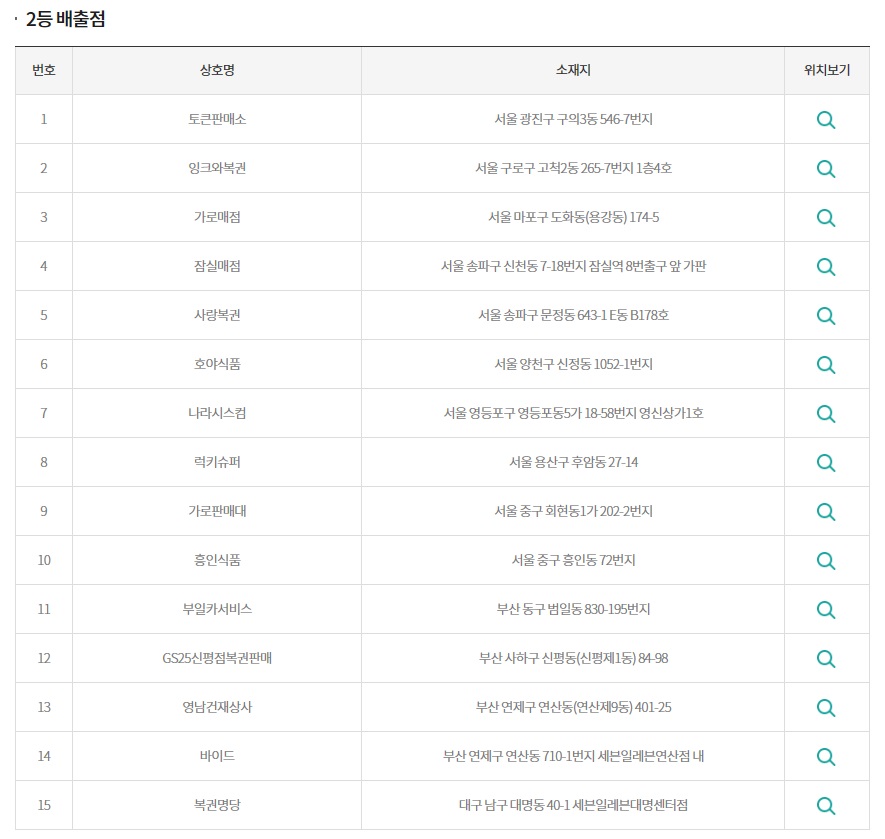Open location view for 토큰판매소

(826, 120)
